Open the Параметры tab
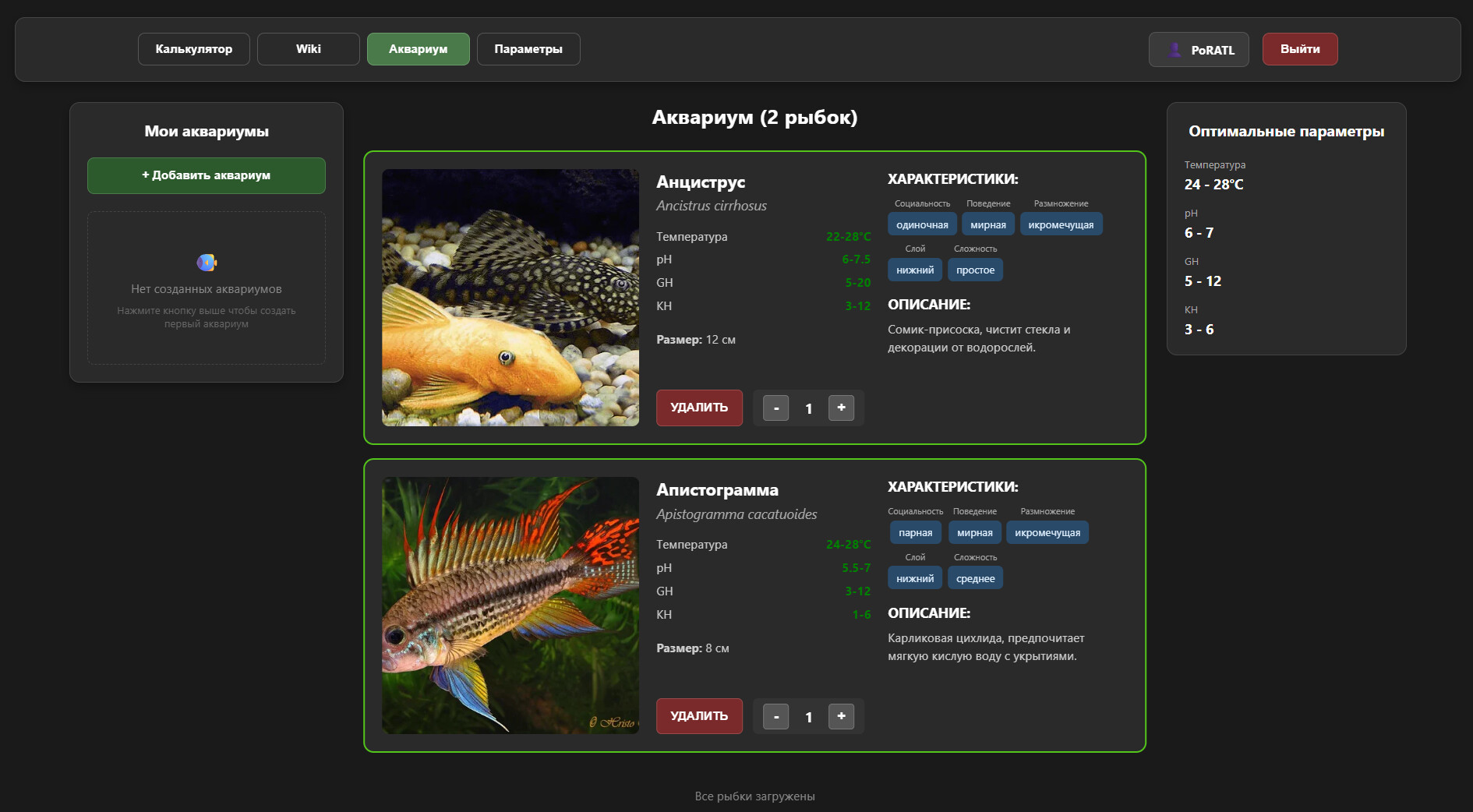 (528, 49)
